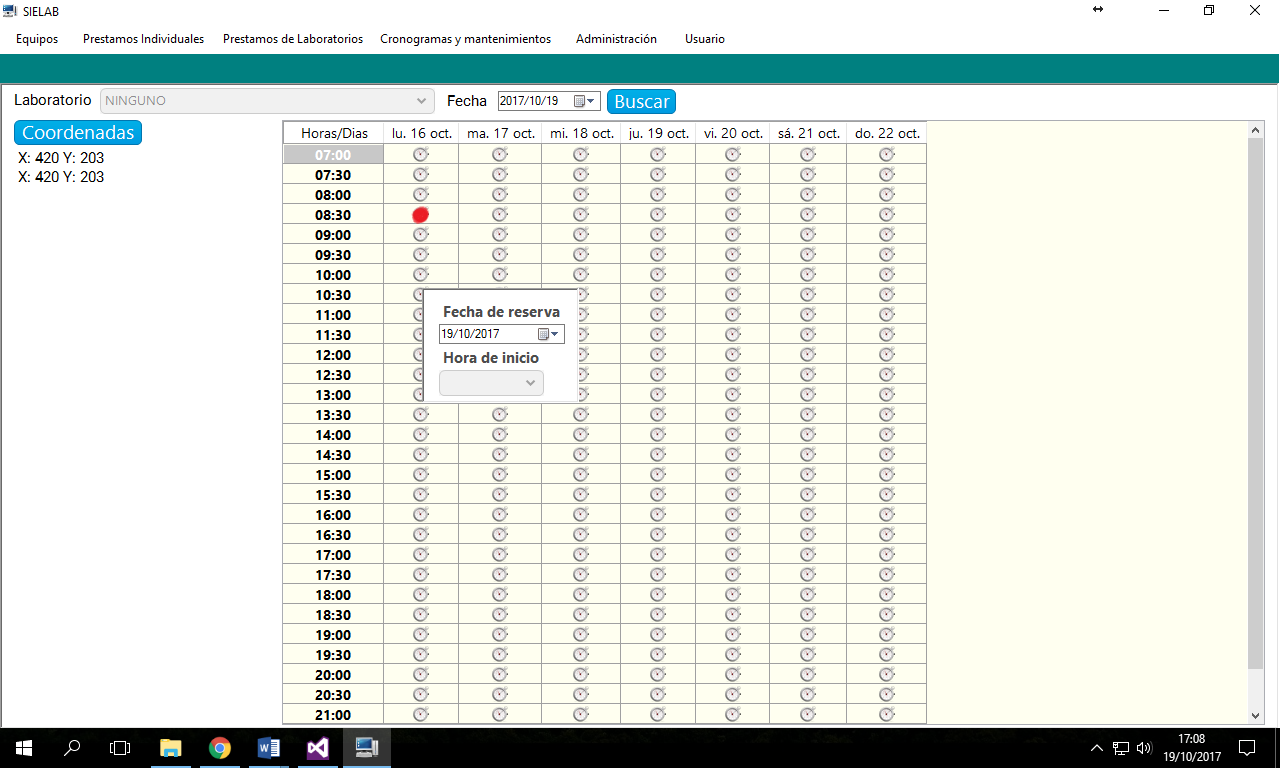This screenshot has height=768, width=1280.
Task: Open the taskbar search icon
Action: [72, 748]
